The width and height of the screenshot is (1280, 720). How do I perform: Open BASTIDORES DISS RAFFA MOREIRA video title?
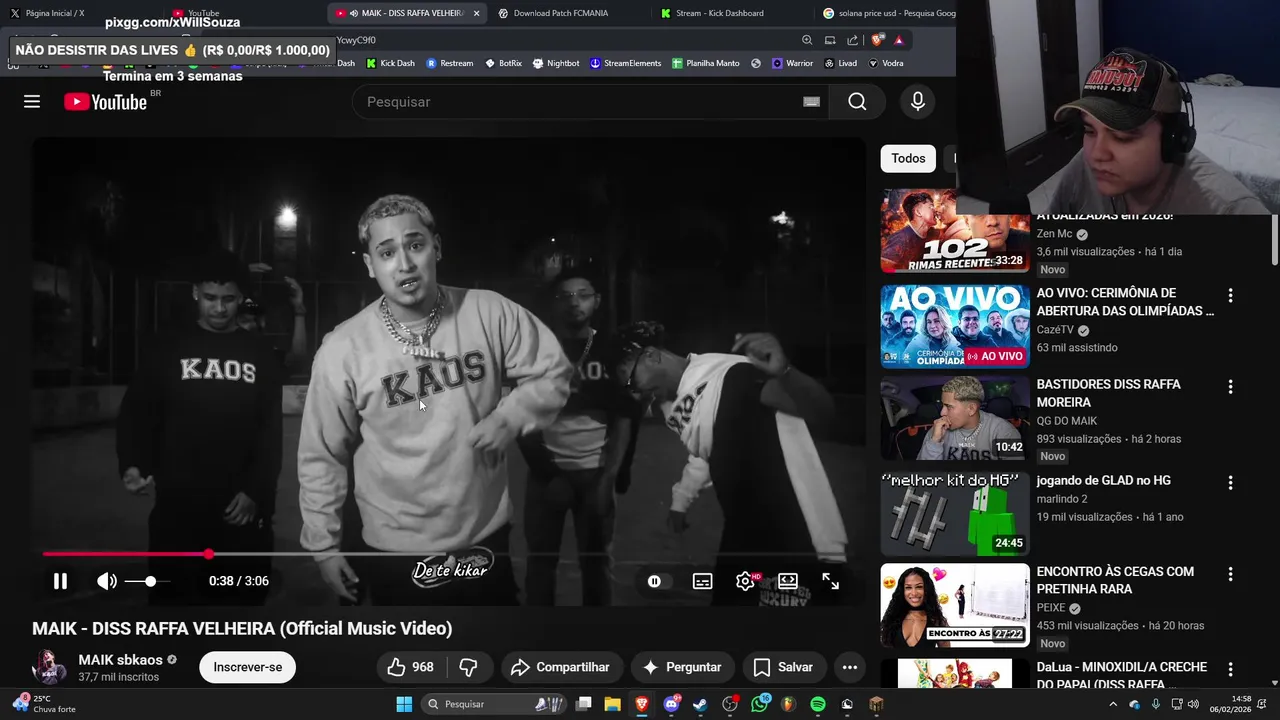tap(1108, 393)
